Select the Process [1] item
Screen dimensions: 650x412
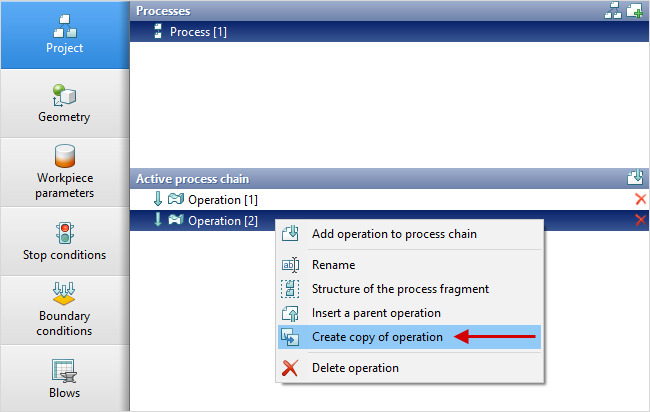point(198,32)
